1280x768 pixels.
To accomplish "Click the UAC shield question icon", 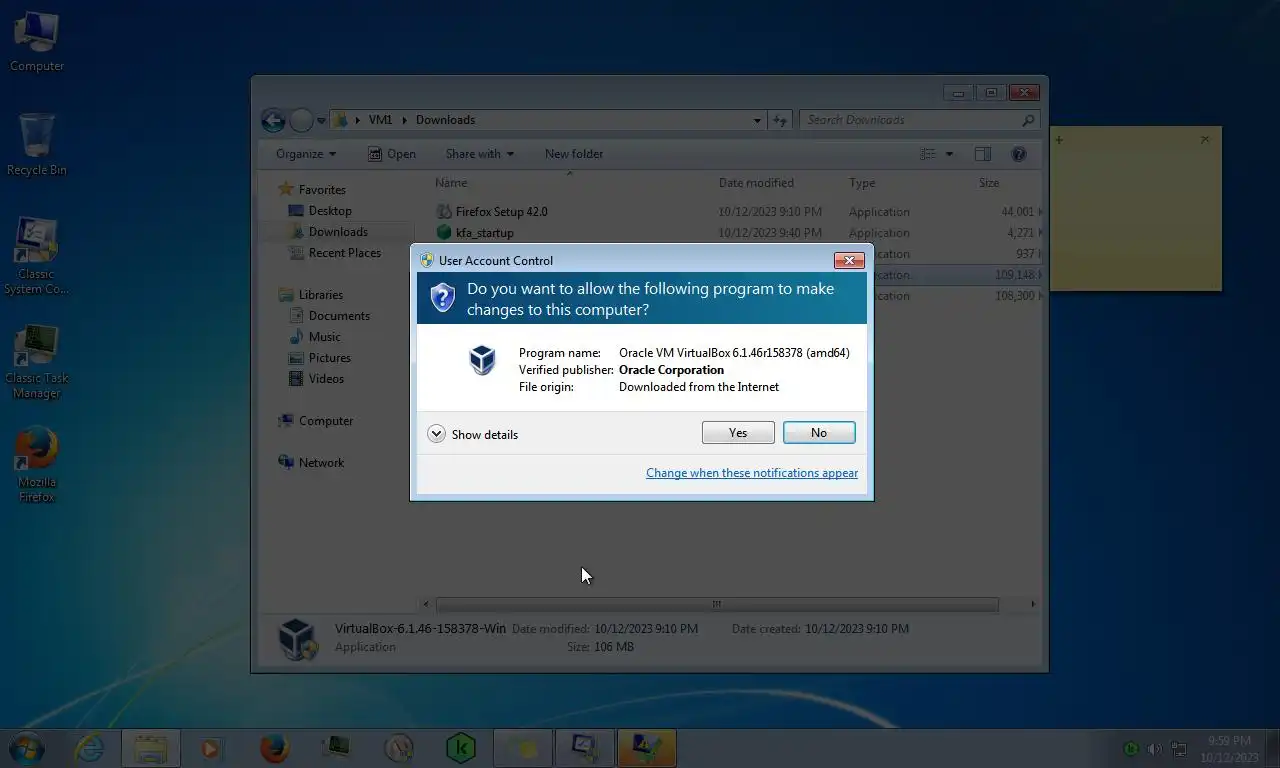I will [442, 298].
